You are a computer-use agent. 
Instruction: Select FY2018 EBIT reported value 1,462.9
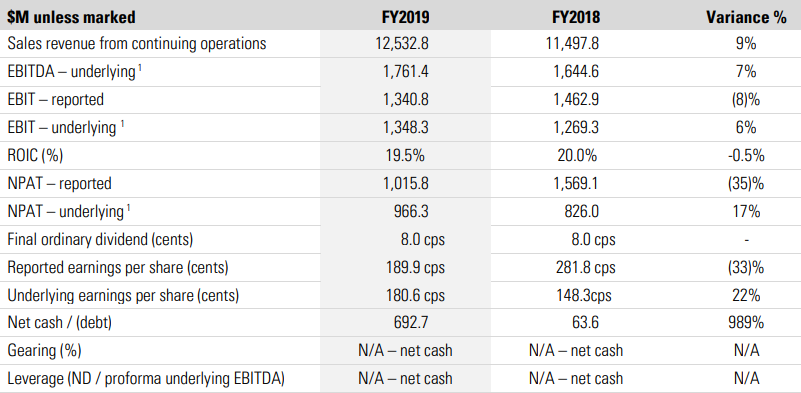click(576, 100)
